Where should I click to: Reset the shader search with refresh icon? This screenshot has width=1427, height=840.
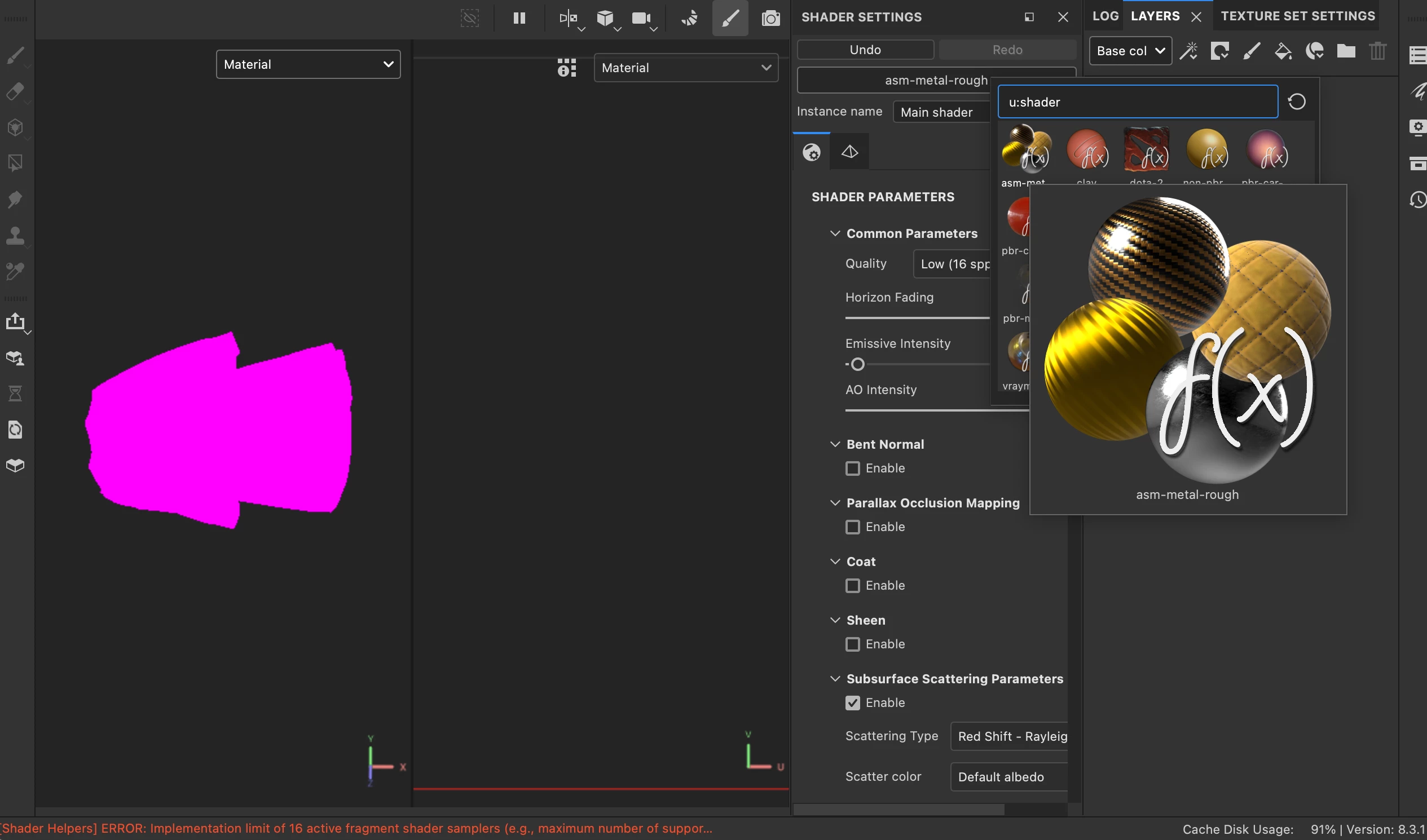pyautogui.click(x=1296, y=102)
